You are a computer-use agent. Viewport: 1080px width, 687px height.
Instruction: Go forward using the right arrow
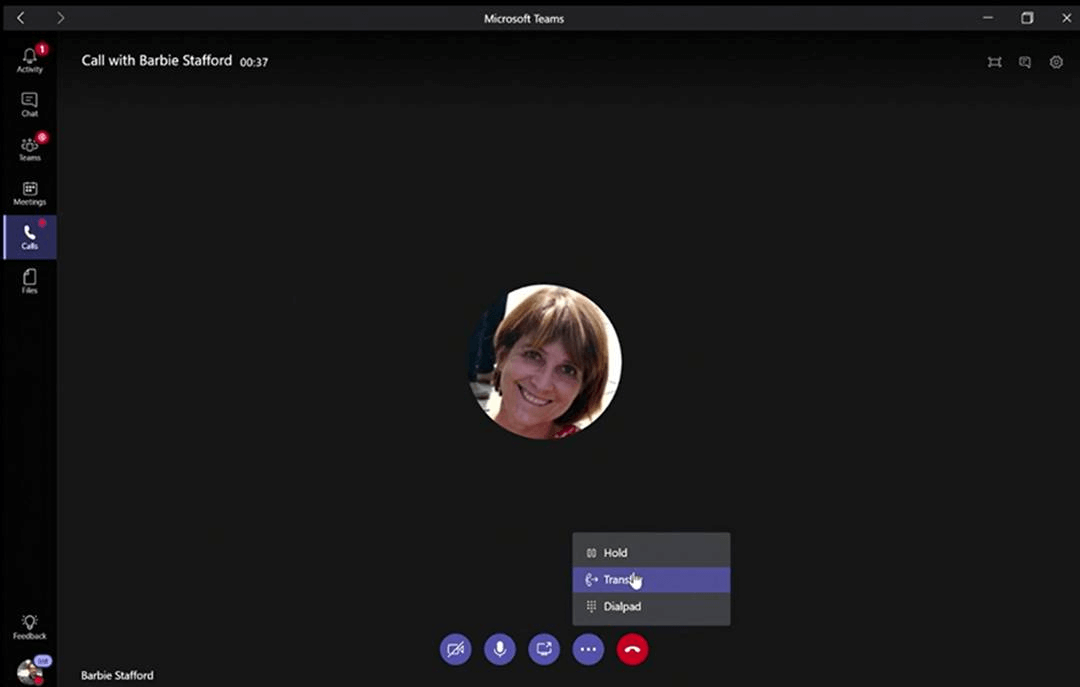point(61,18)
